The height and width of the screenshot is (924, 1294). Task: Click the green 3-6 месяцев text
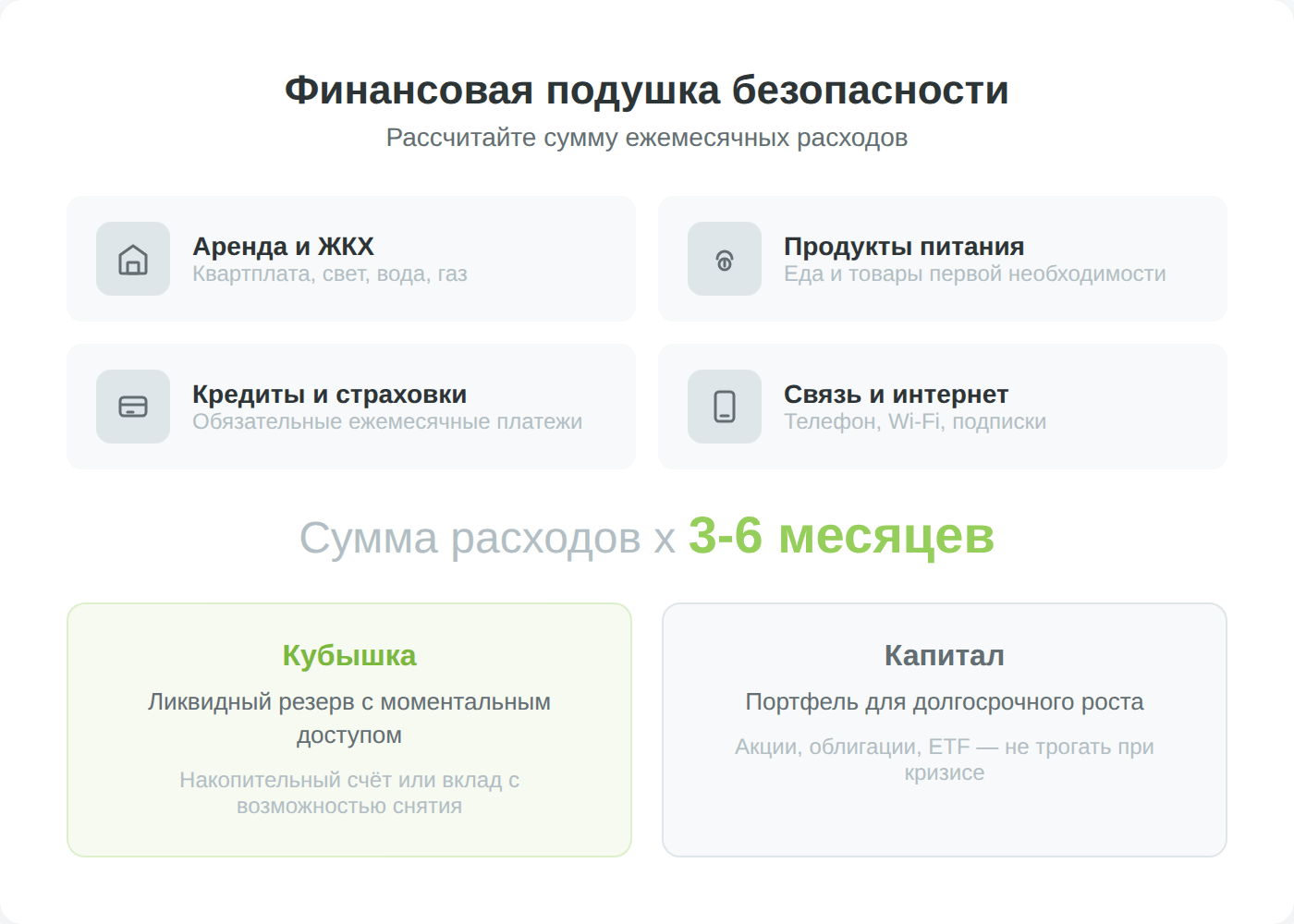(840, 536)
